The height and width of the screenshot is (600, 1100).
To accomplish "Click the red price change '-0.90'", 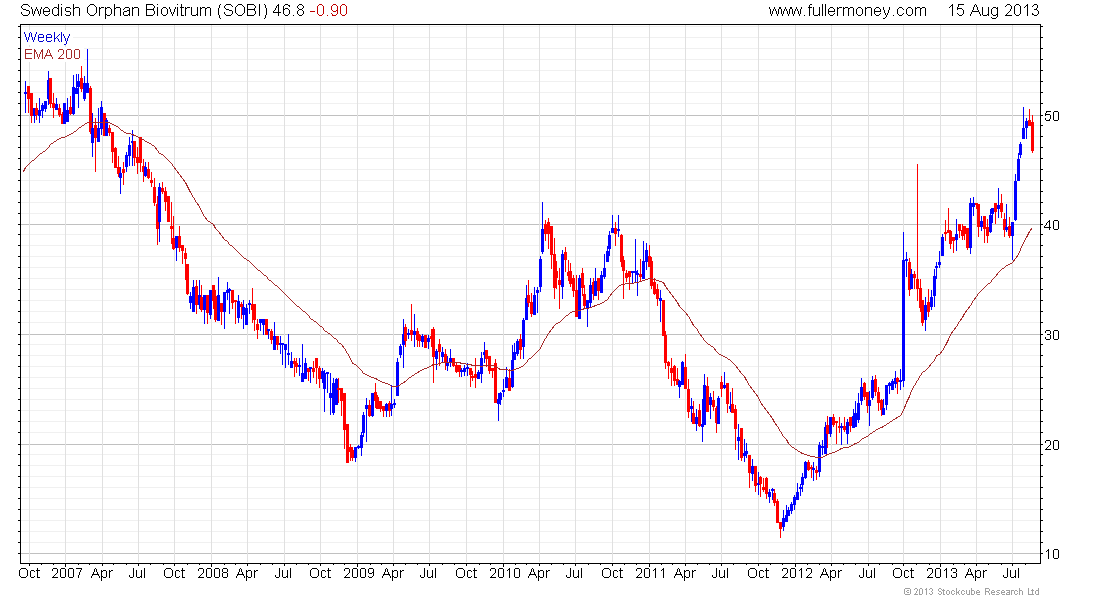I will point(328,11).
